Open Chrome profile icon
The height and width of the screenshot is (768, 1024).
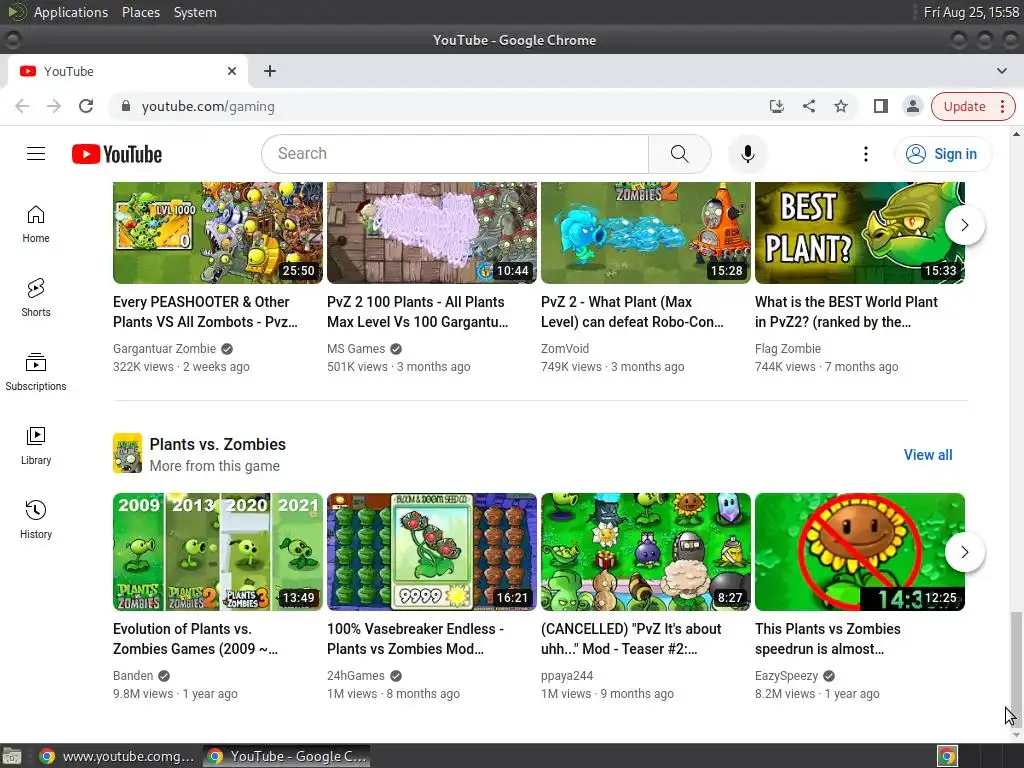[913, 106]
